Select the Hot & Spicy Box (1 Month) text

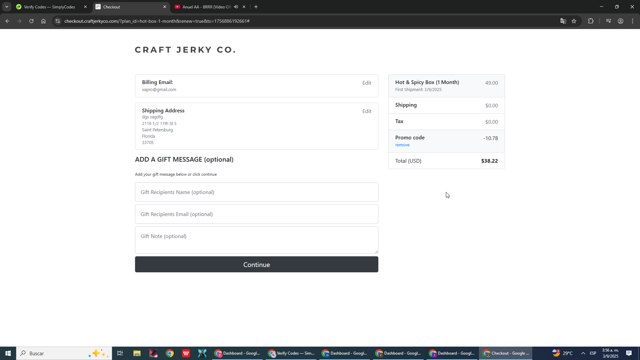tap(427, 82)
